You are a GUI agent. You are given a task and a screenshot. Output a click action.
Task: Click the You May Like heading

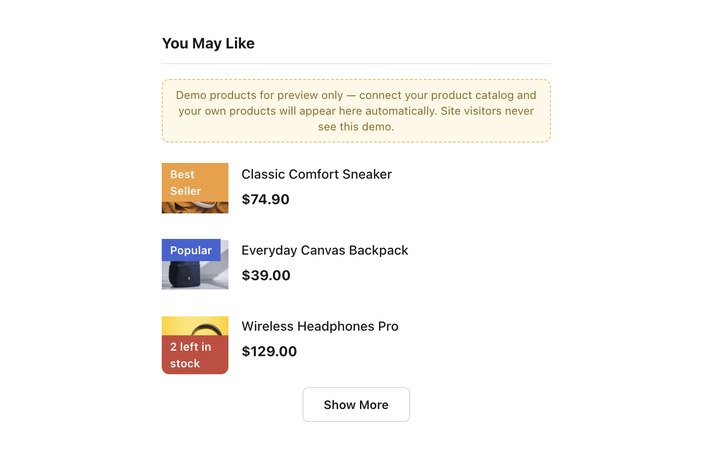(x=208, y=43)
